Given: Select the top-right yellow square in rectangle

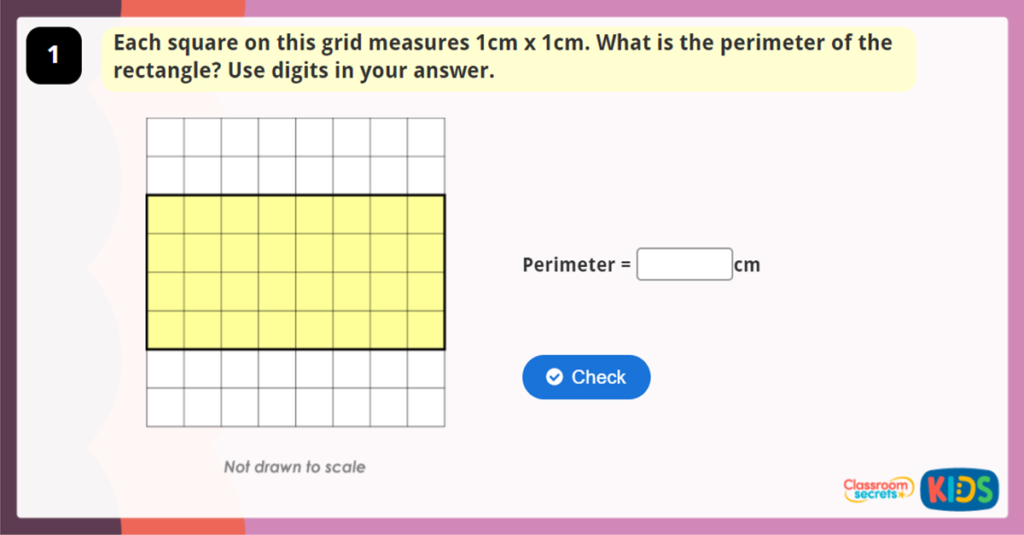Looking at the screenshot, I should [426, 214].
